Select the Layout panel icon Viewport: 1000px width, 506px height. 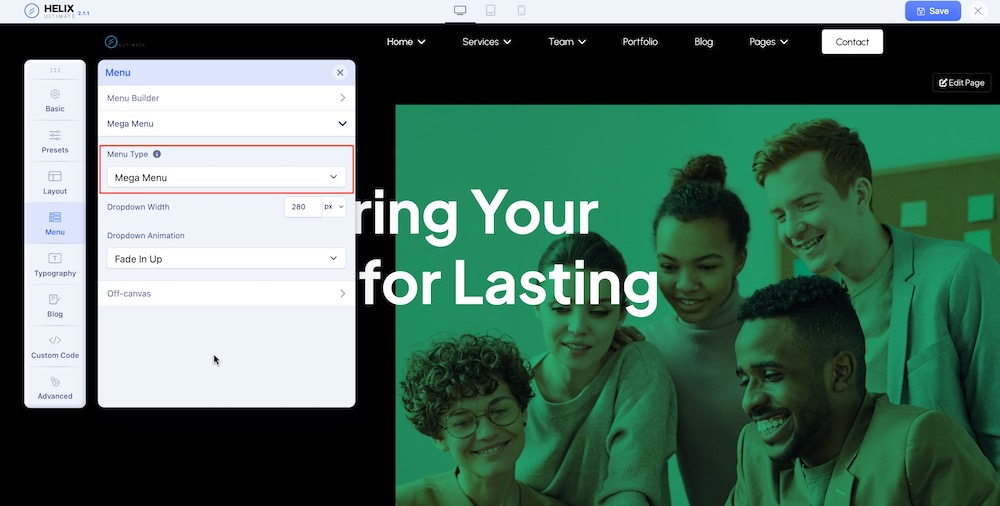coord(55,176)
